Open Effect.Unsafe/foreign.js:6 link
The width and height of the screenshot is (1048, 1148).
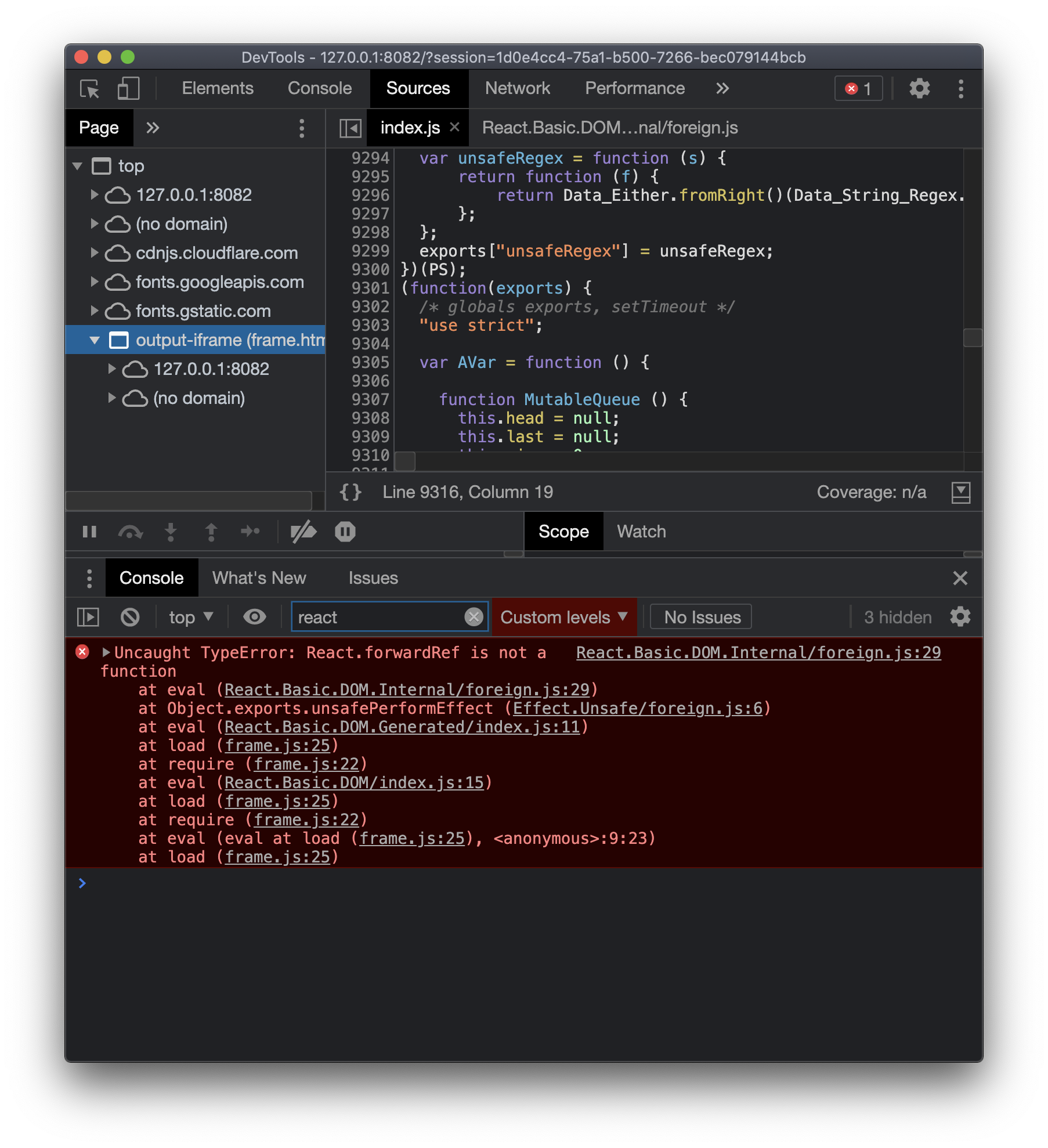637,708
